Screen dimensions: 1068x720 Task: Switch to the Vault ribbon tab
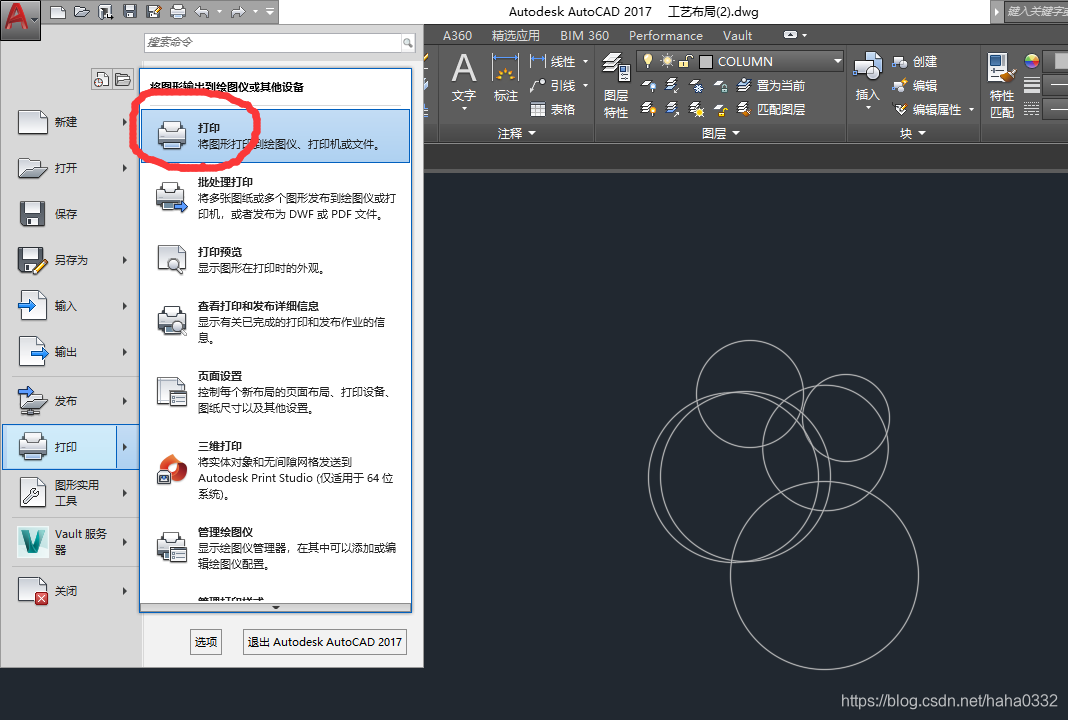tap(738, 35)
